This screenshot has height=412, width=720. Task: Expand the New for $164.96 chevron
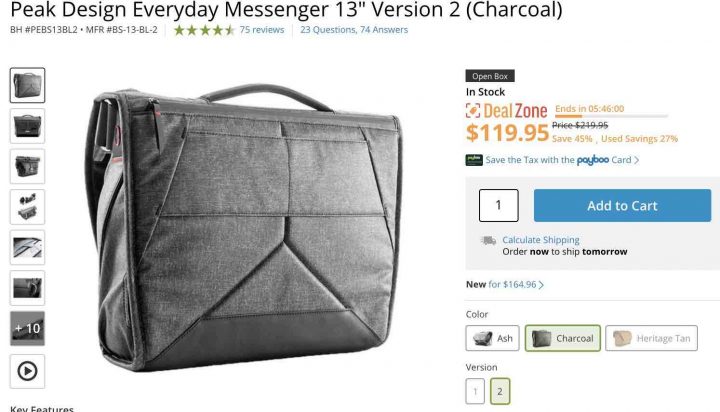coord(541,285)
